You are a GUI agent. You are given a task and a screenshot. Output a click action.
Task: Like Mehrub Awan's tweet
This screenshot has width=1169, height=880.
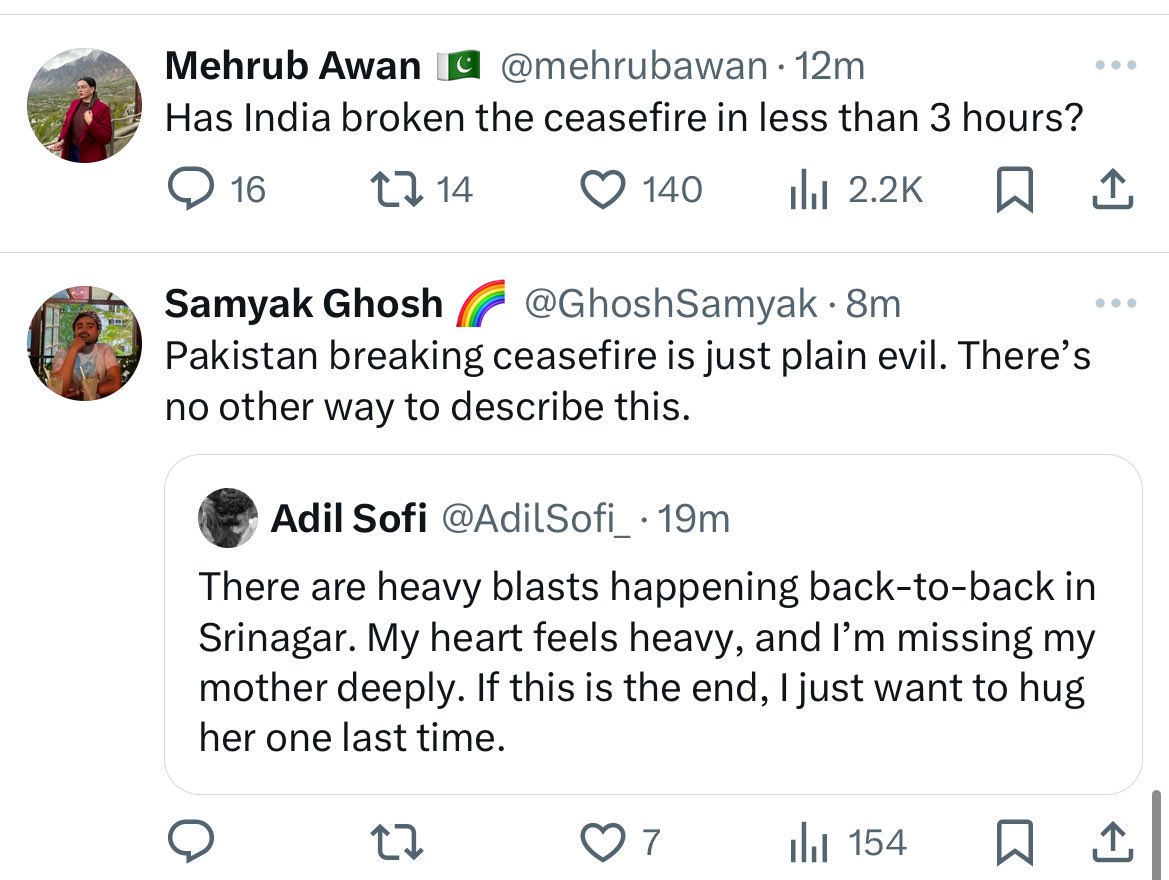point(602,189)
